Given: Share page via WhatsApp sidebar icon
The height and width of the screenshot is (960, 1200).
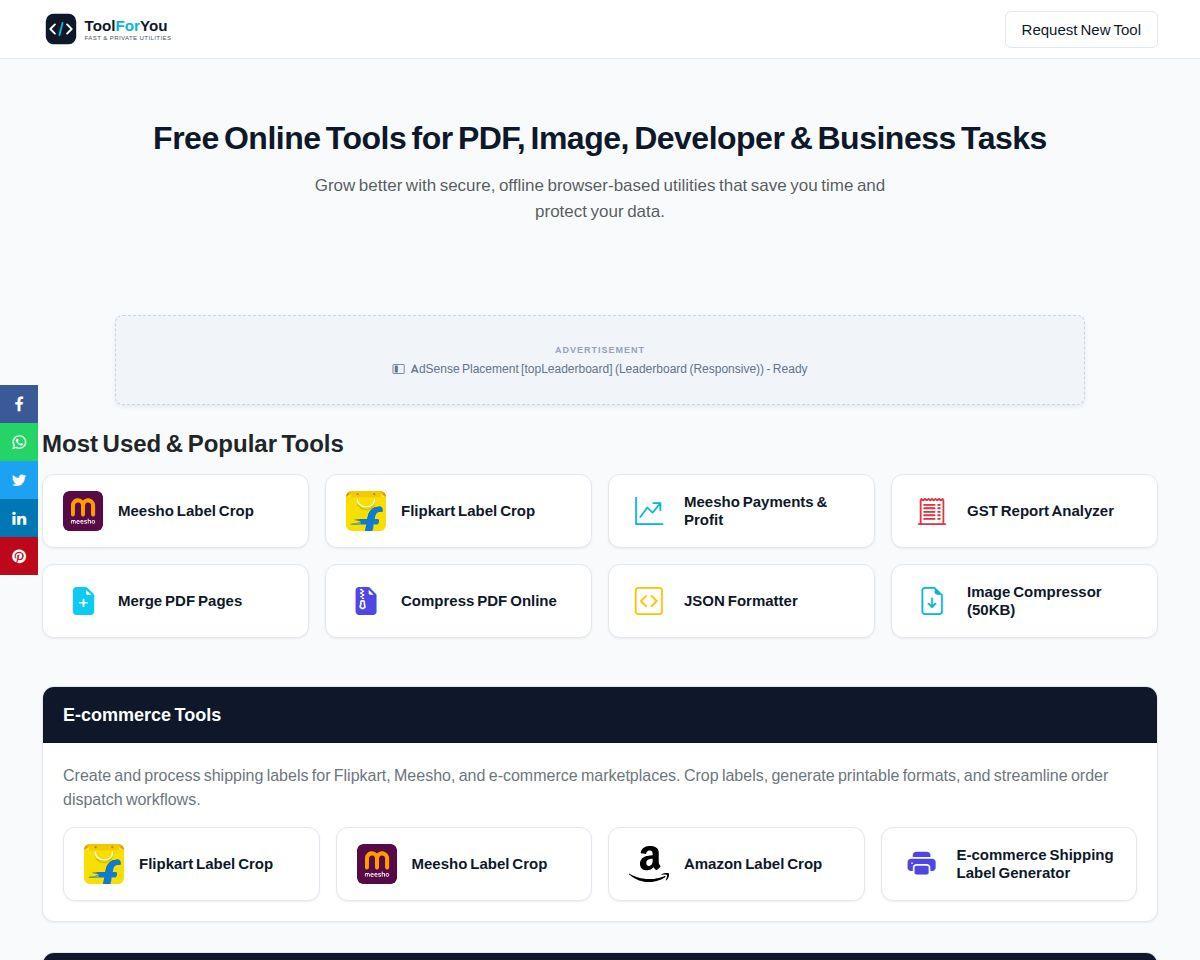Looking at the screenshot, I should click(19, 442).
